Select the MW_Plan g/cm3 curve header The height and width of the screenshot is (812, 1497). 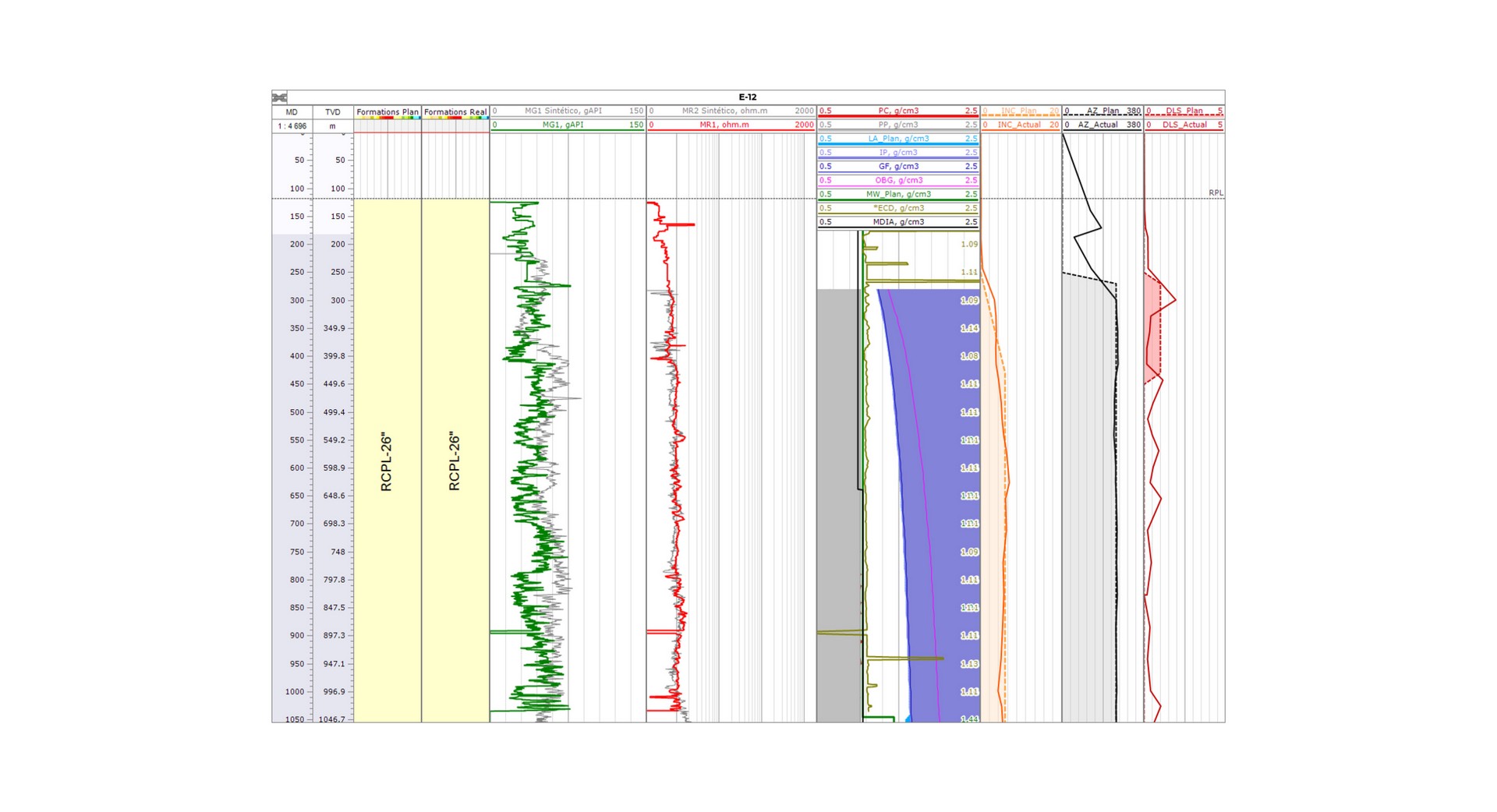898,195
